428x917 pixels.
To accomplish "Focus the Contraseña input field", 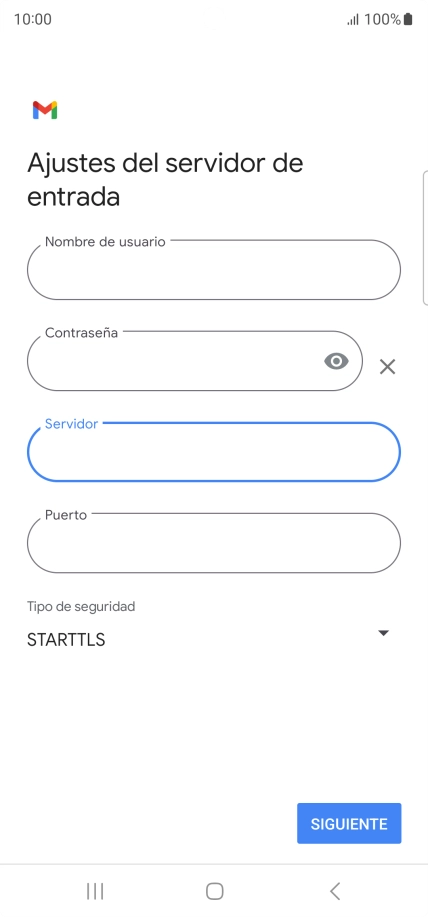I will pos(195,361).
